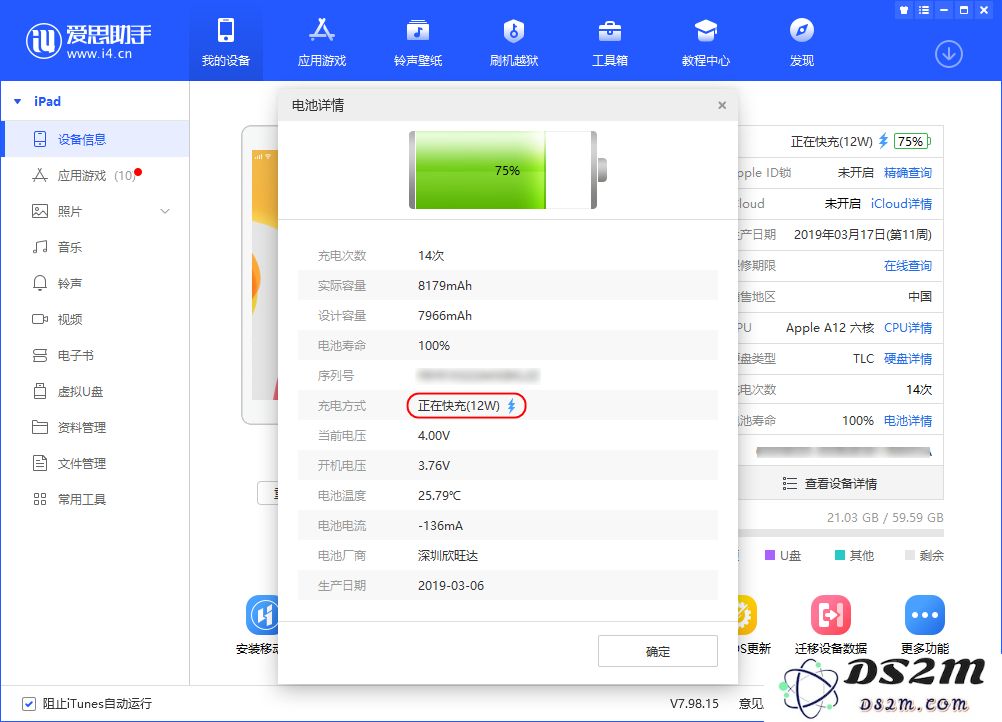
Task: Click 在线查询 warranty link
Action: (x=907, y=266)
